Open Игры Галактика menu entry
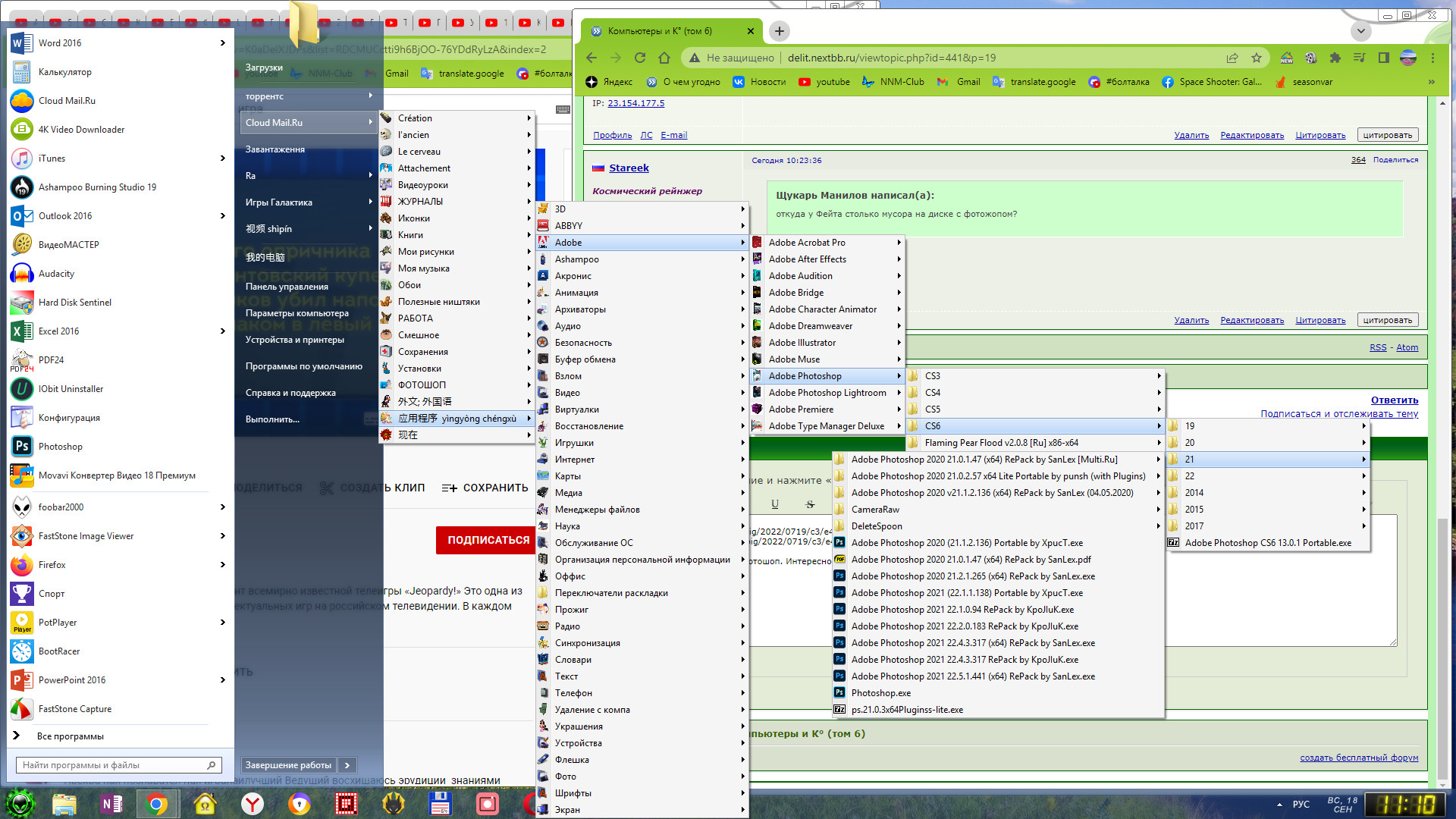The image size is (1456, 819). tap(308, 202)
